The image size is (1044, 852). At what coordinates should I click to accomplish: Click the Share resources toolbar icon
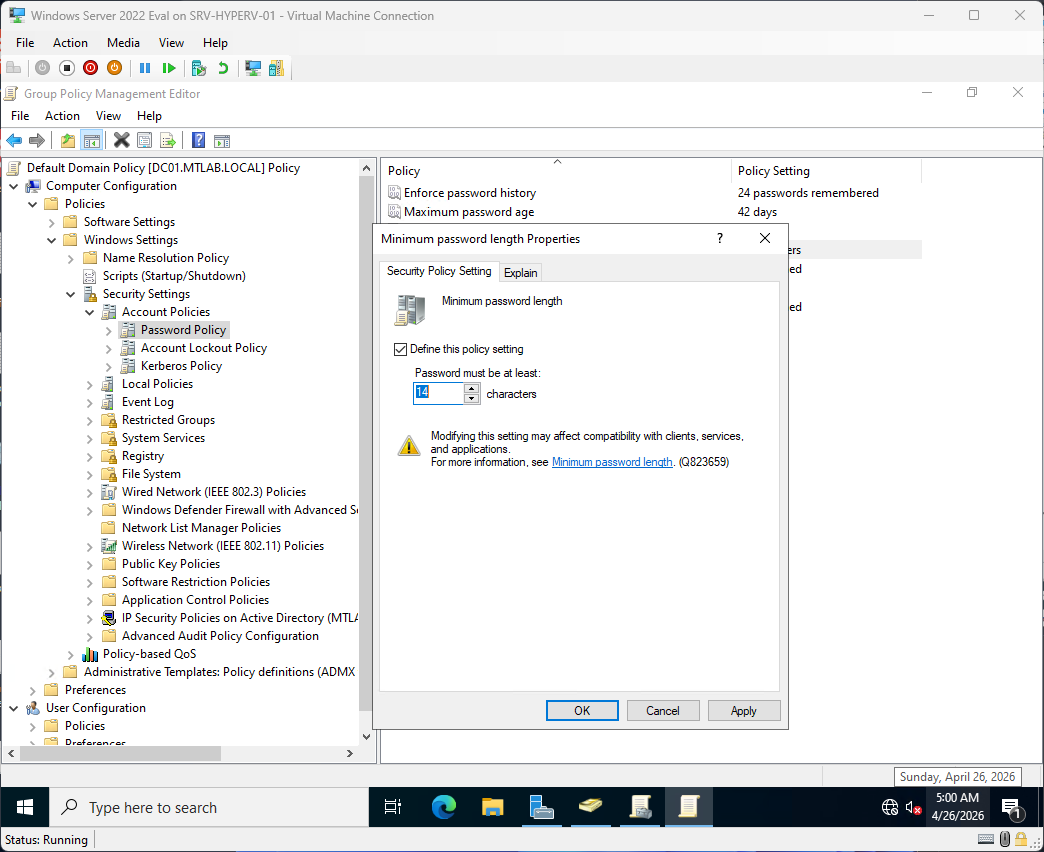[276, 68]
